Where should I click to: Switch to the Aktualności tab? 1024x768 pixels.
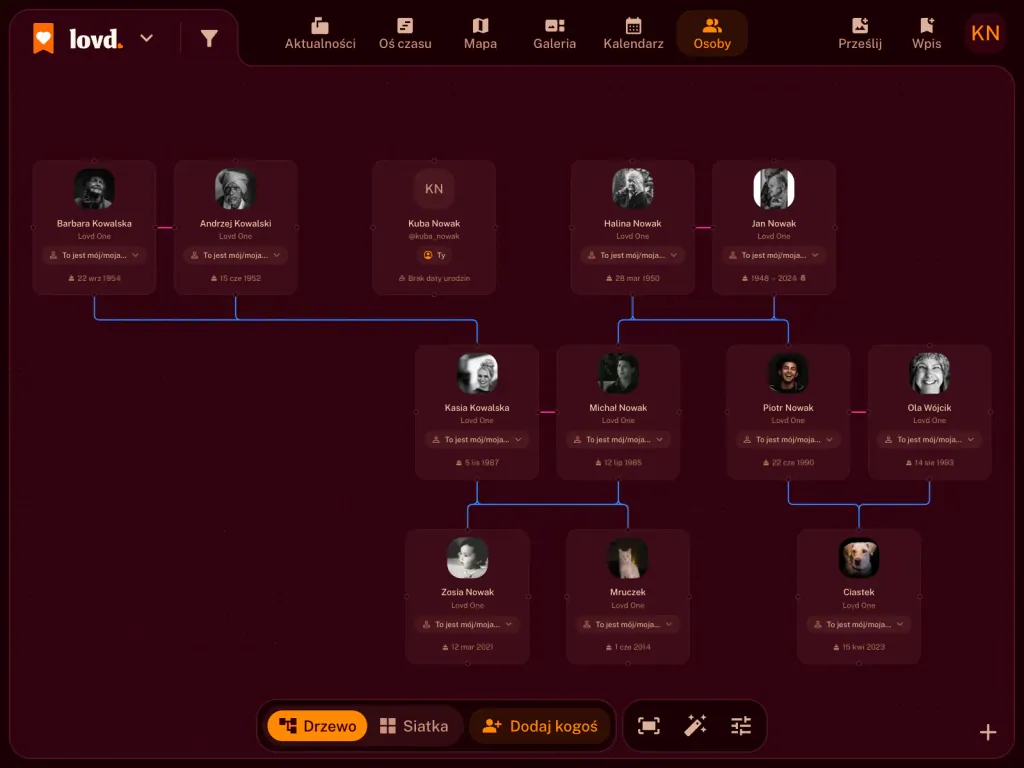pos(320,34)
